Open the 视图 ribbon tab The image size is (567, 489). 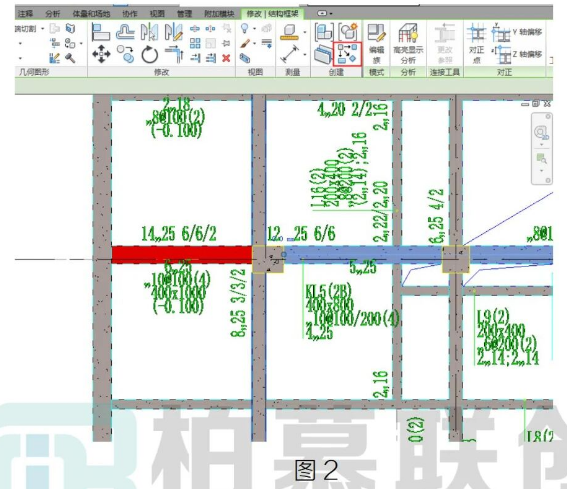[157, 14]
